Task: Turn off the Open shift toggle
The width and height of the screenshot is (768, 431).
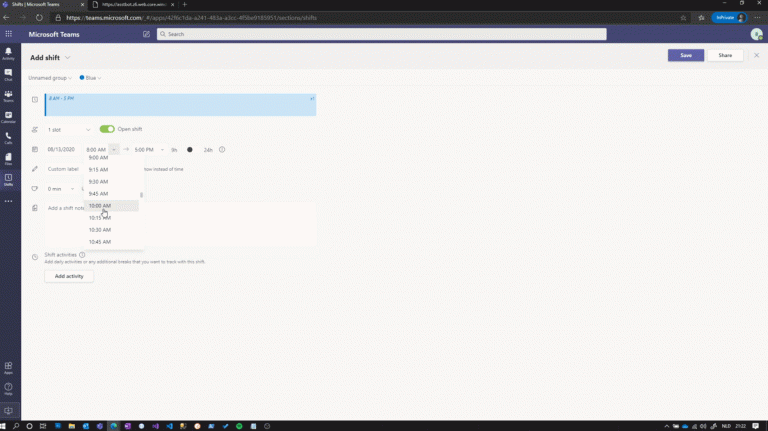Action: [x=107, y=129]
